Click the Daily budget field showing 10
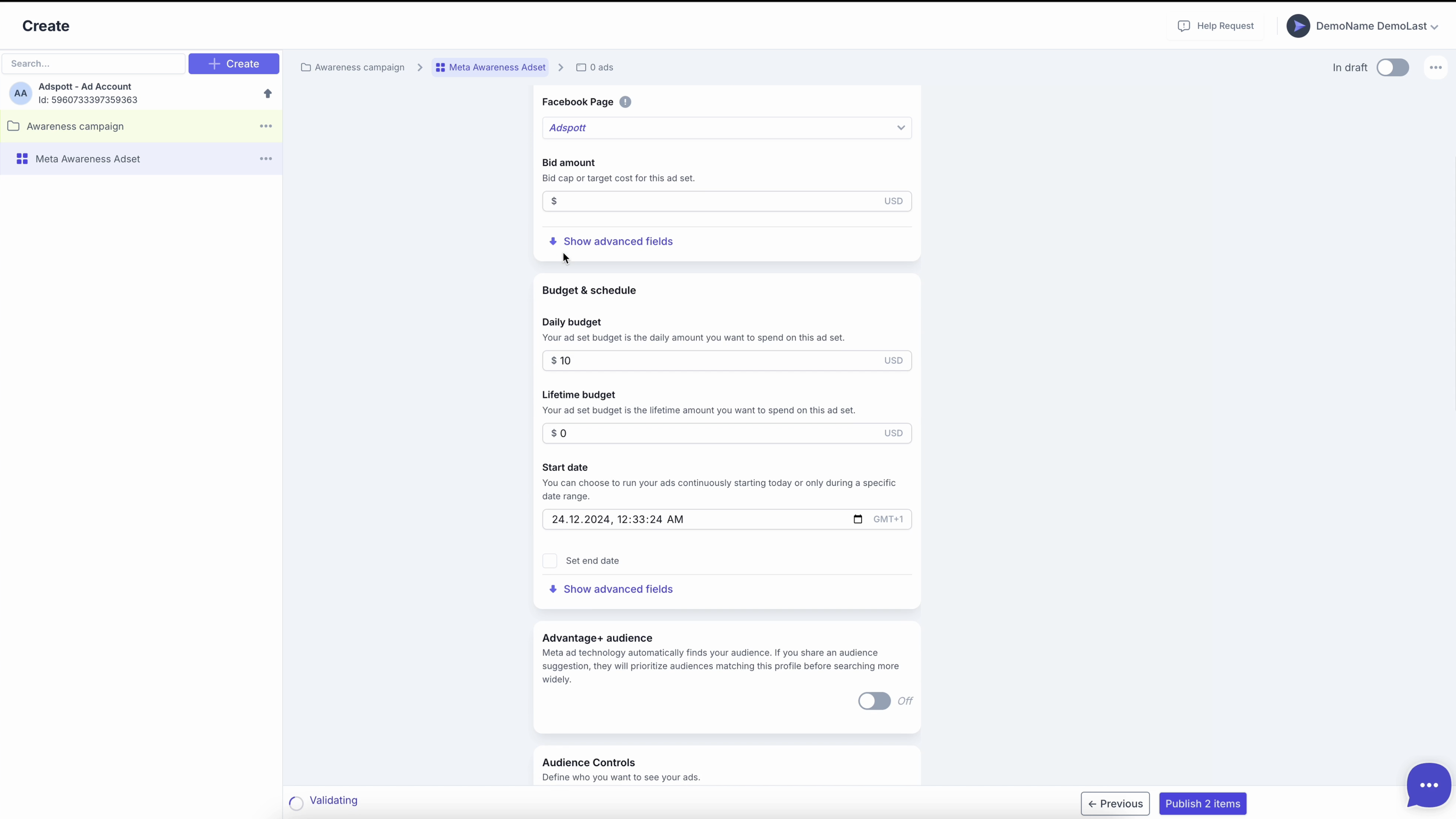This screenshot has height=819, width=1456. [x=727, y=360]
